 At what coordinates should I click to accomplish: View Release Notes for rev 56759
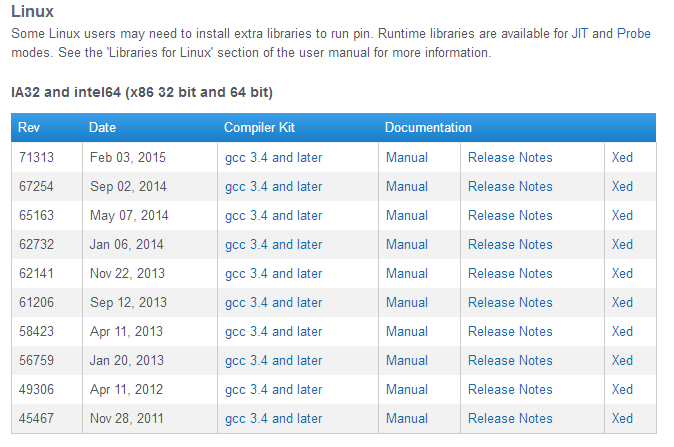tap(510, 361)
